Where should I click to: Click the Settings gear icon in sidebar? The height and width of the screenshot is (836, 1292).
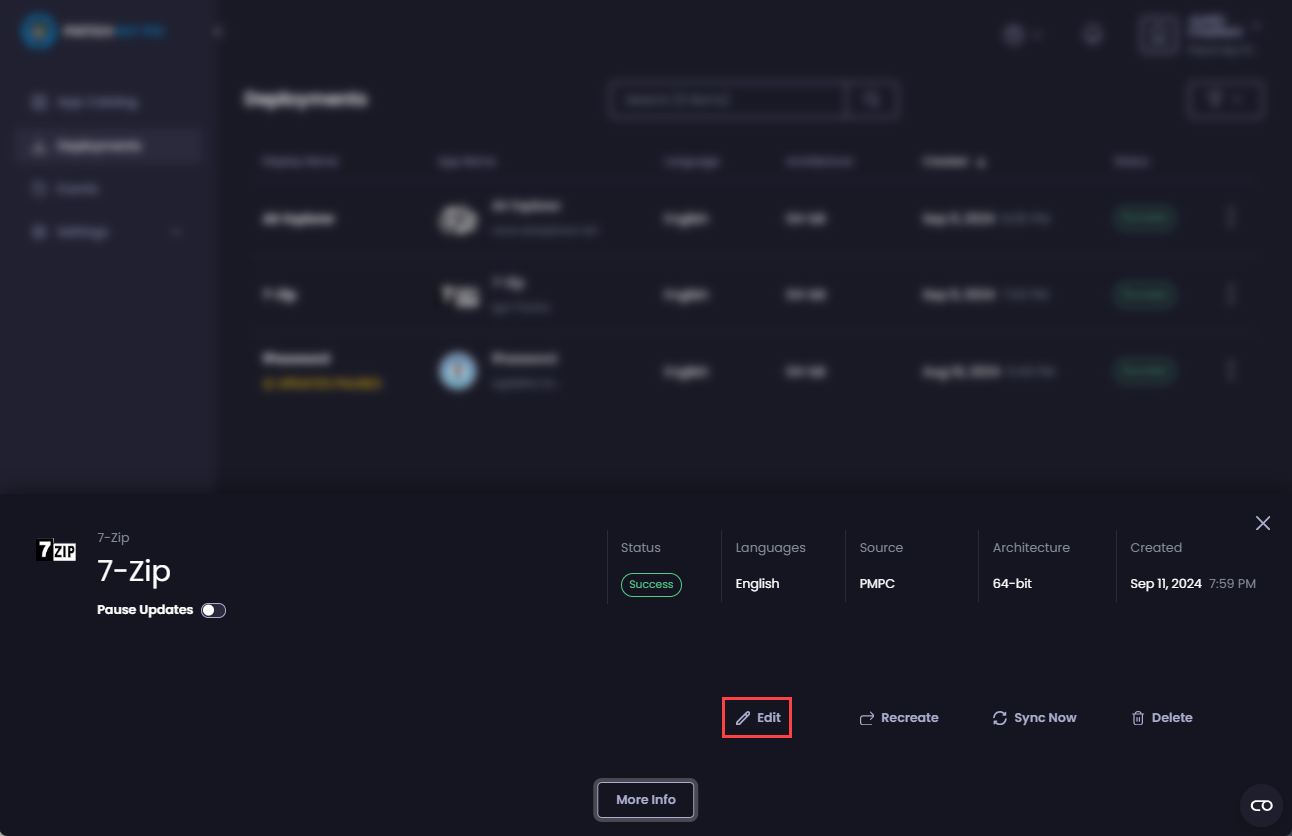point(38,231)
